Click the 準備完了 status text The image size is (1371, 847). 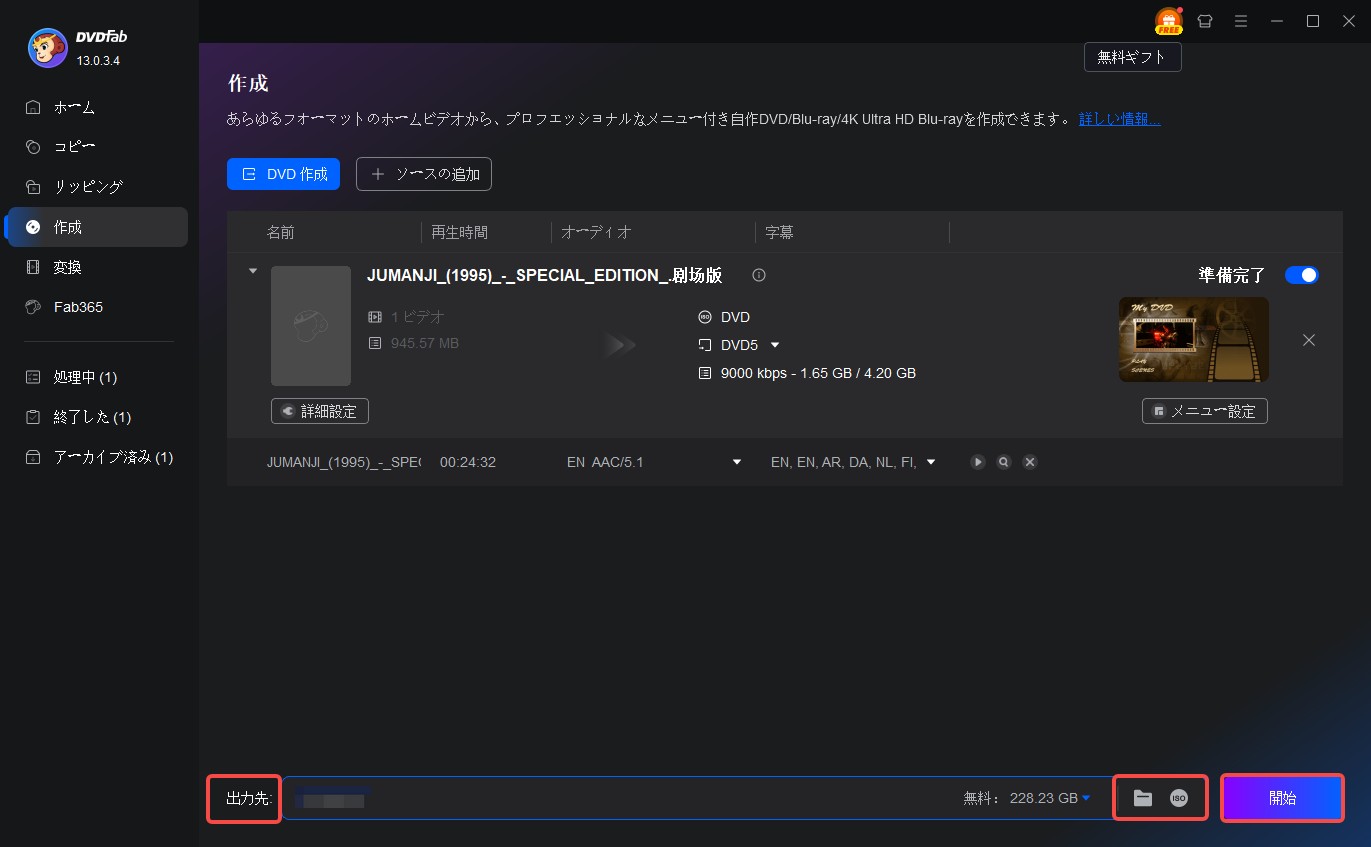tap(1232, 275)
